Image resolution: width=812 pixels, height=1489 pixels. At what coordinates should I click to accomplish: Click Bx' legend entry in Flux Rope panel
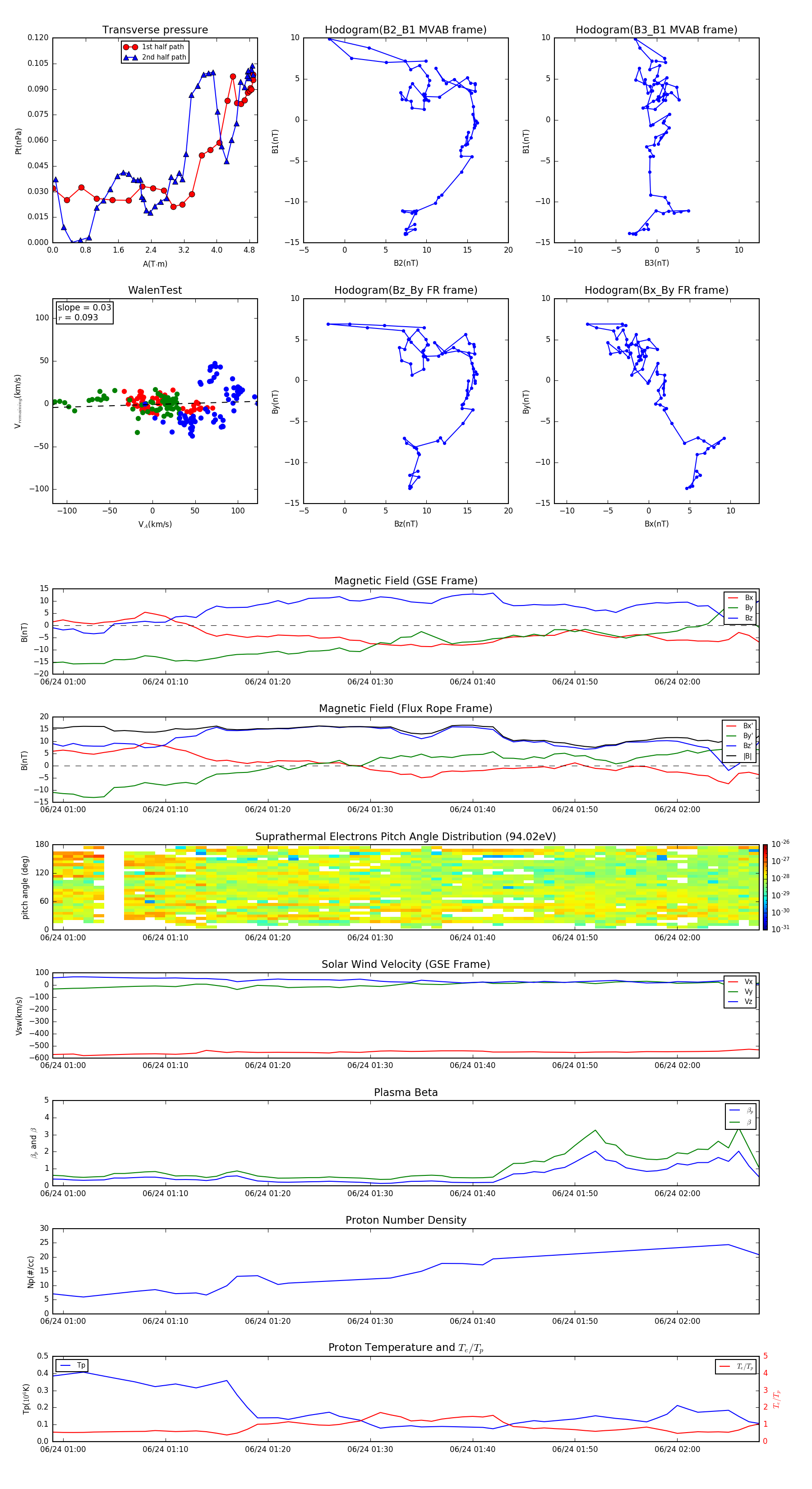[x=740, y=726]
